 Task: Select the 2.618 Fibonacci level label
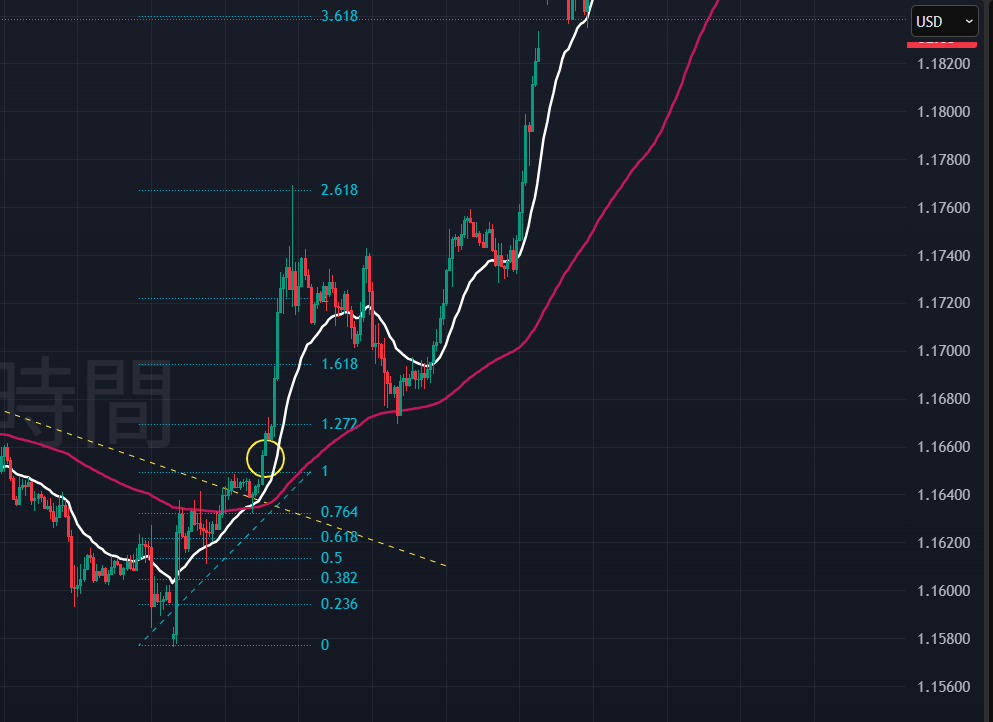(339, 190)
